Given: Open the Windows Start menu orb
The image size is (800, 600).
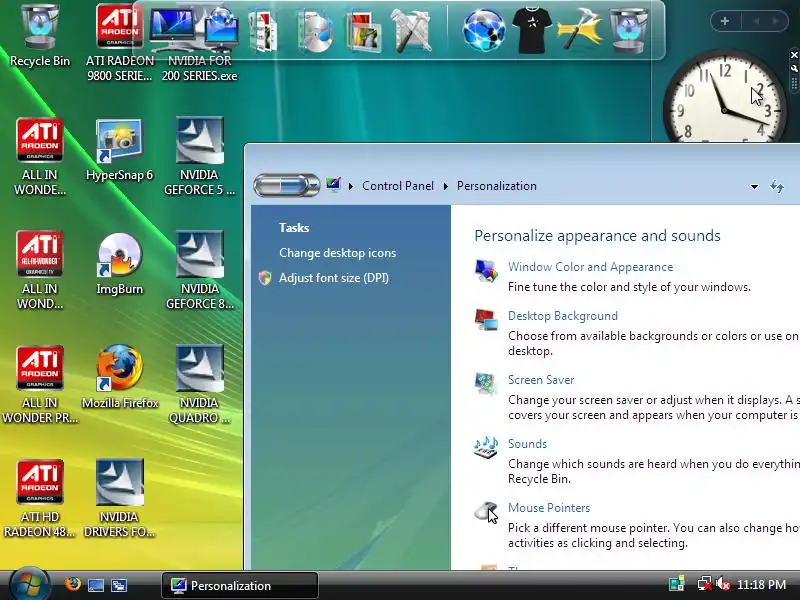Looking at the screenshot, I should (x=30, y=585).
